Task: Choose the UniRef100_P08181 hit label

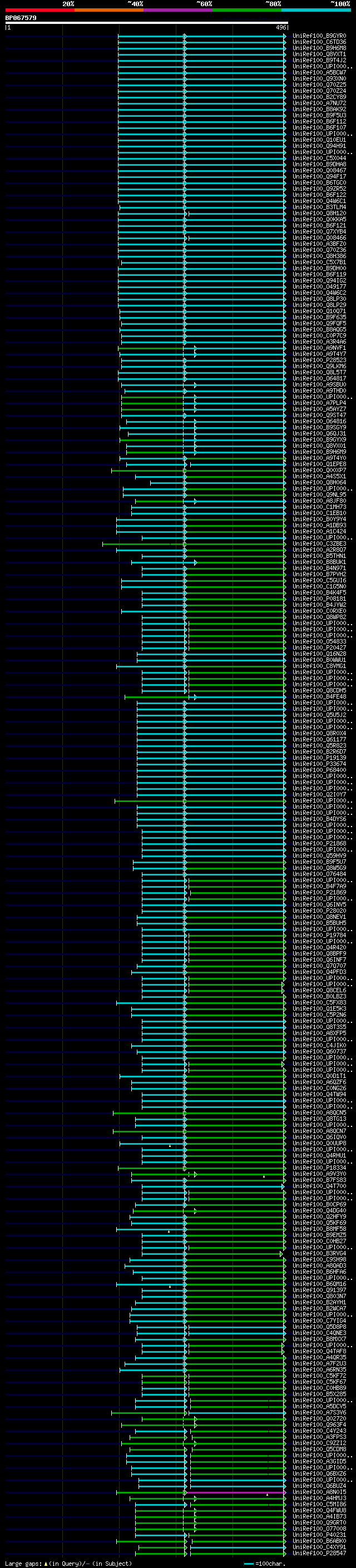Action: (319, 598)
